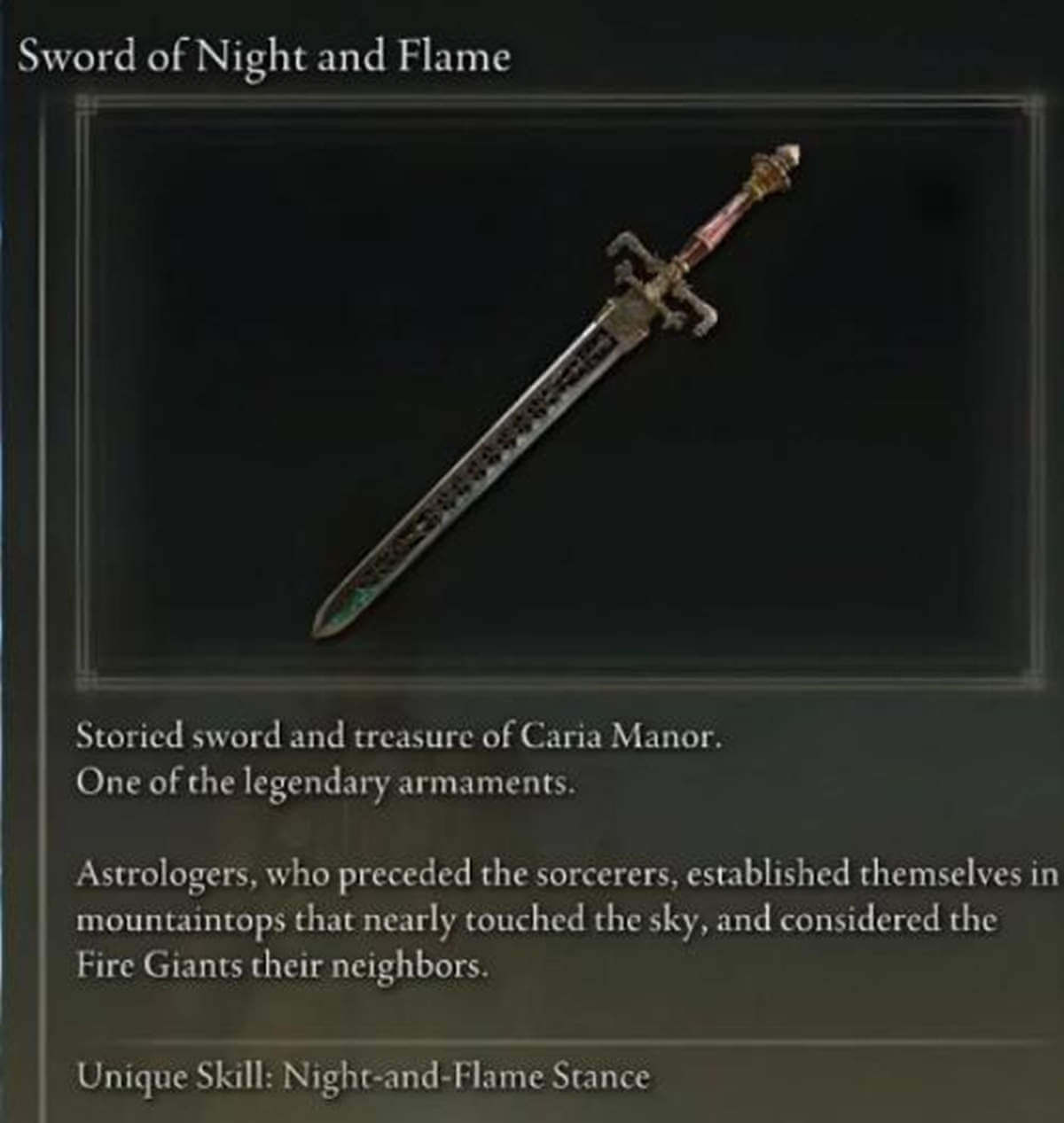Image resolution: width=1064 pixels, height=1123 pixels.
Task: Click the green-tinted blade tip
Action: pyautogui.click(x=341, y=609)
